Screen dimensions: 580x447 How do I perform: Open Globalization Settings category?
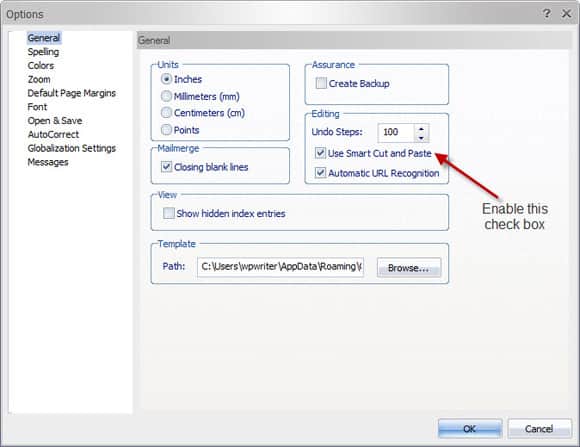click(72, 148)
